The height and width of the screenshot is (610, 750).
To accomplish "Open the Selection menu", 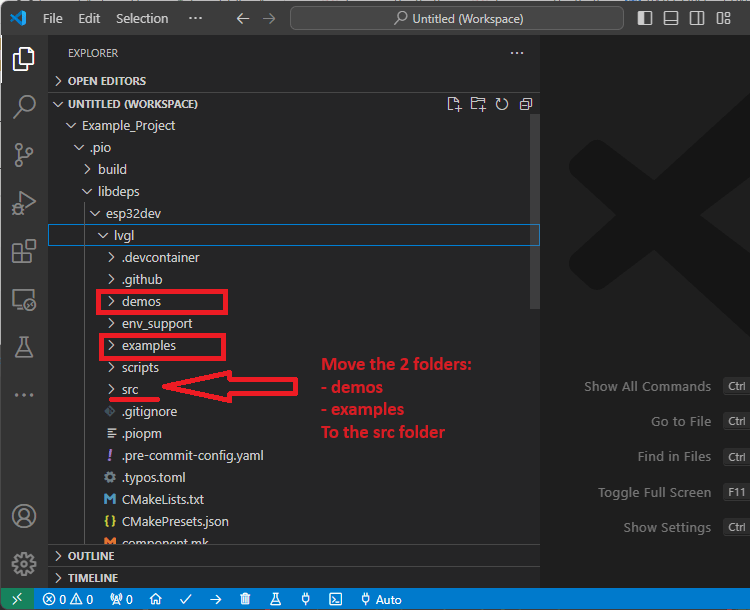I will coord(142,19).
